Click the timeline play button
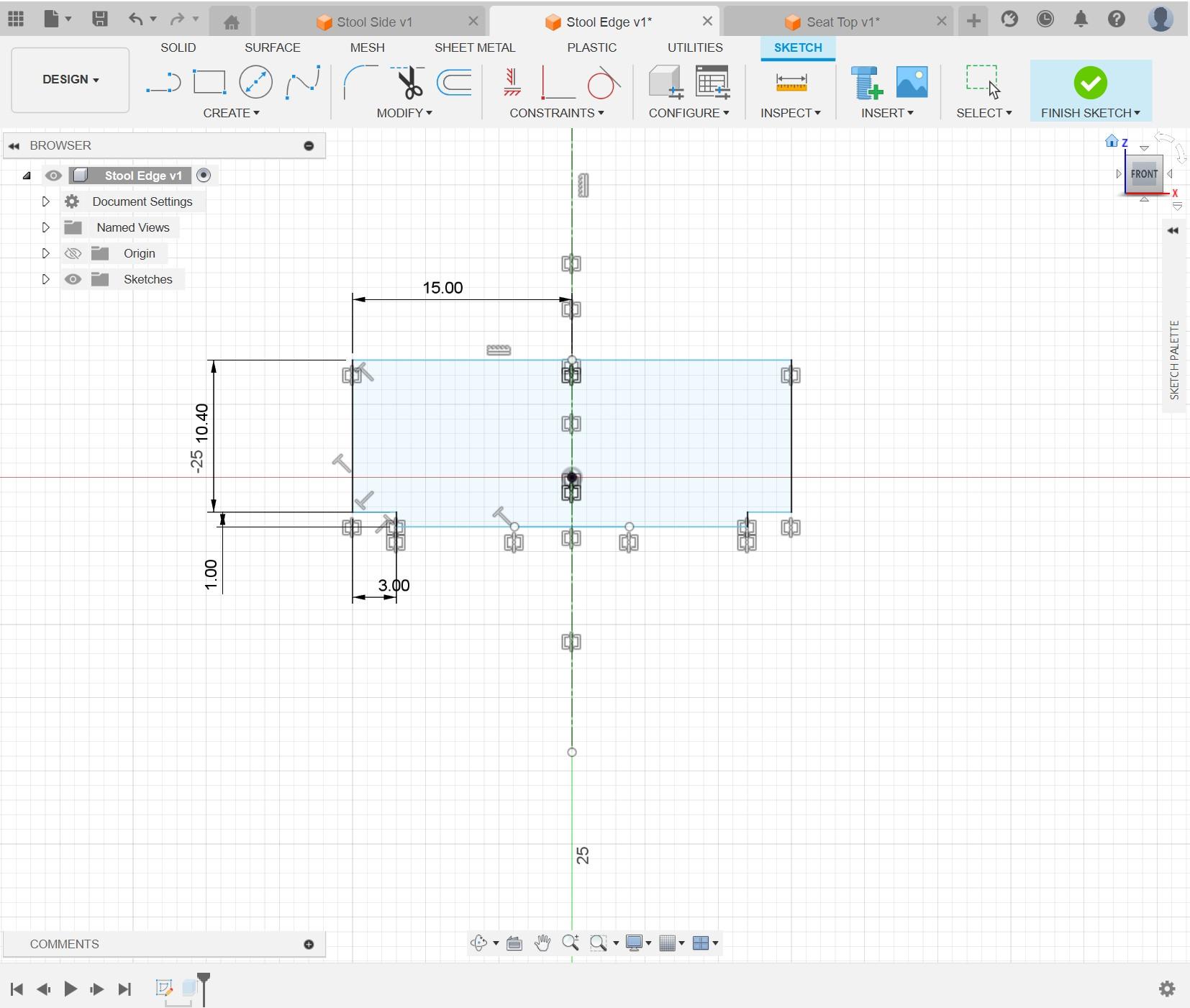The height and width of the screenshot is (1008, 1190). (71, 989)
